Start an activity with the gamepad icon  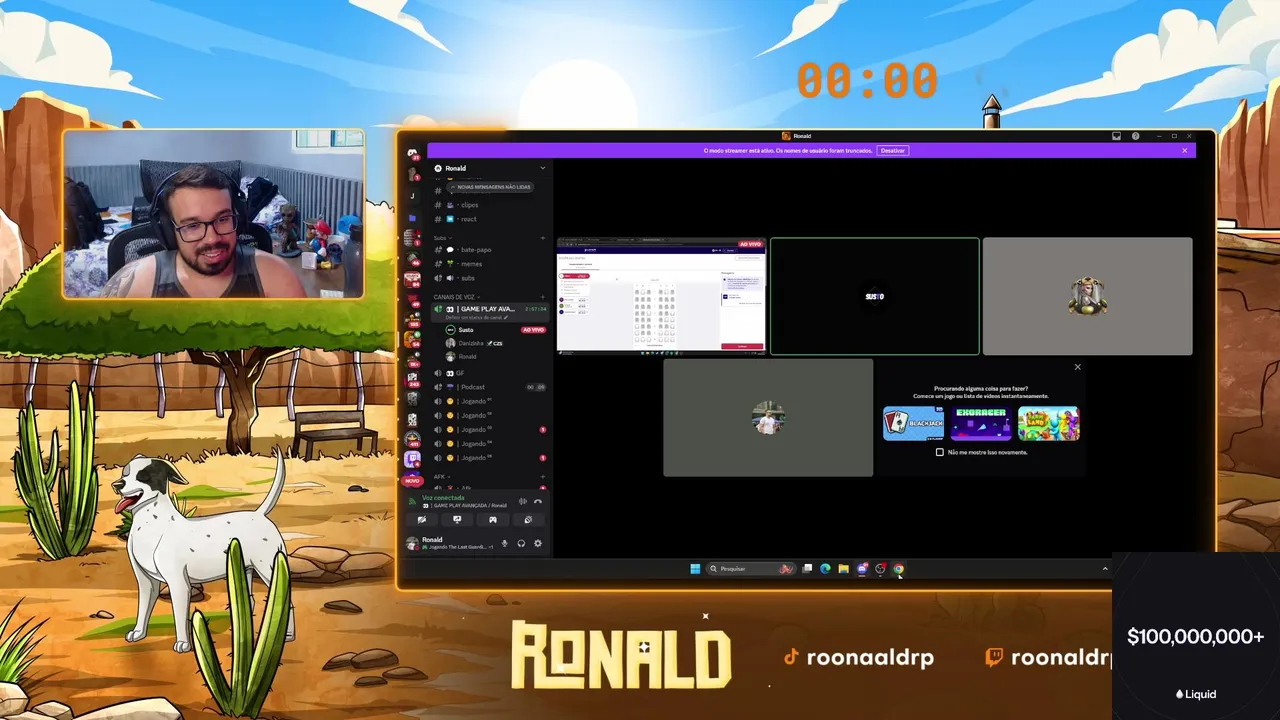[493, 520]
